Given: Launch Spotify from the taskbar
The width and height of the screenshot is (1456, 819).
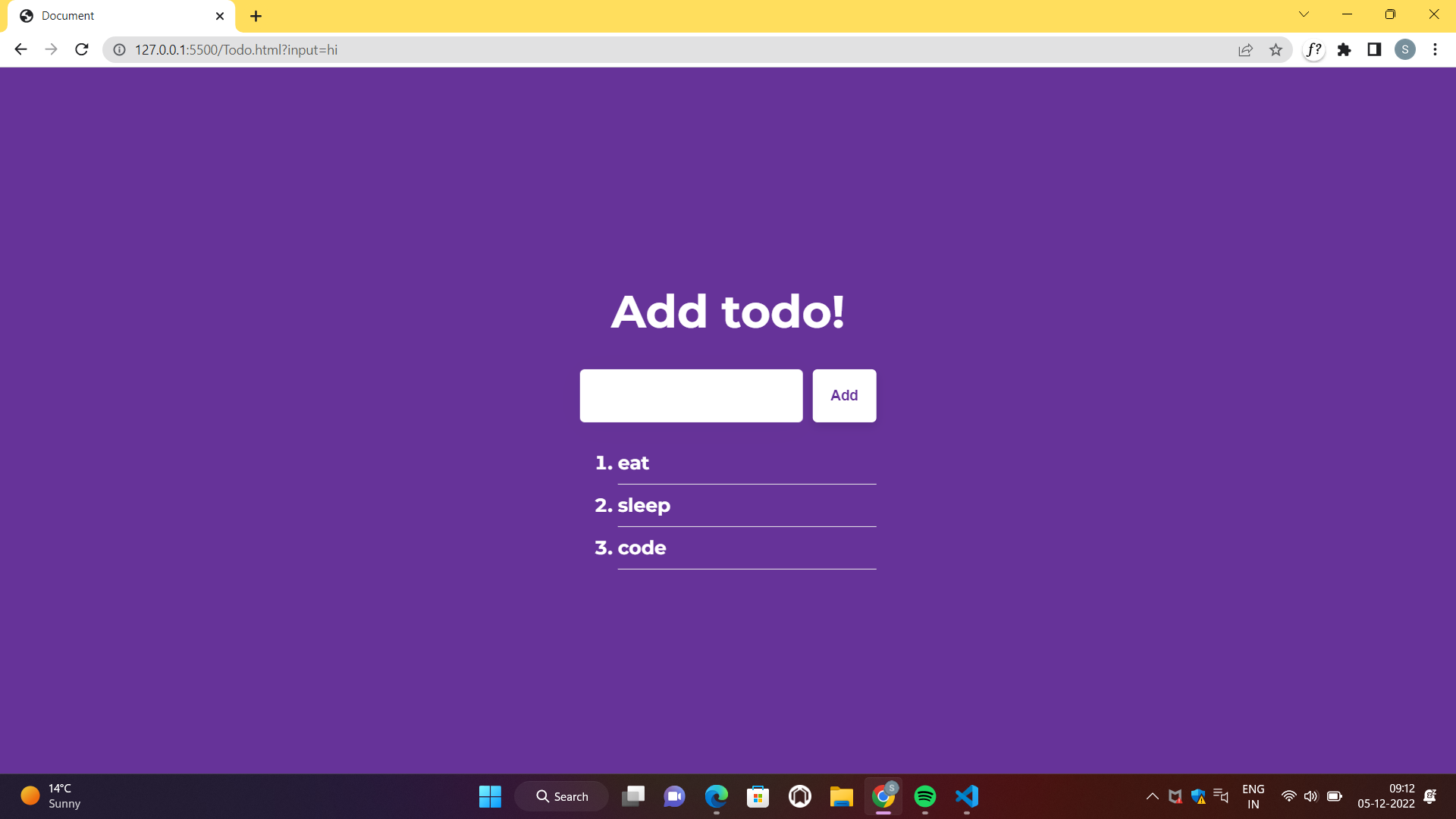Looking at the screenshot, I should point(924,796).
